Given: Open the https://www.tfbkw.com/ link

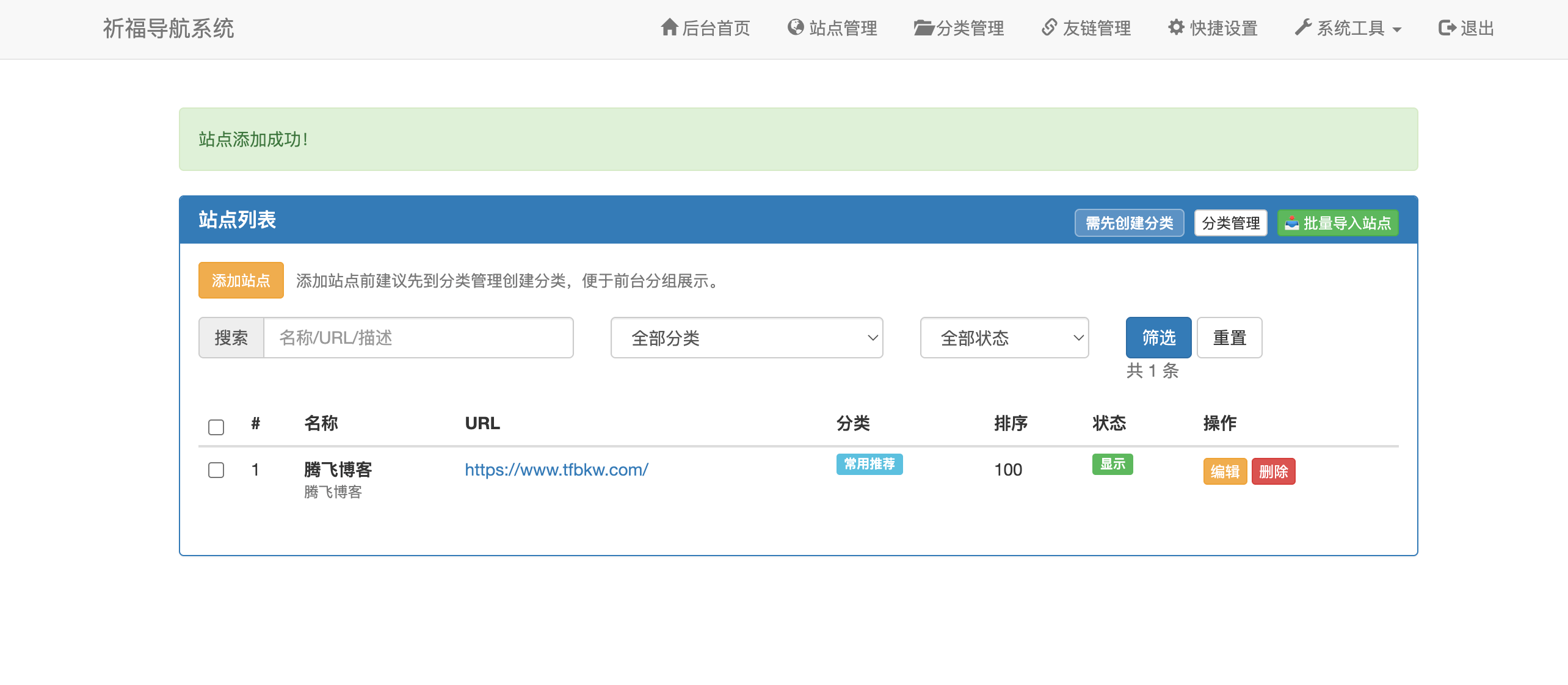Looking at the screenshot, I should 556,469.
